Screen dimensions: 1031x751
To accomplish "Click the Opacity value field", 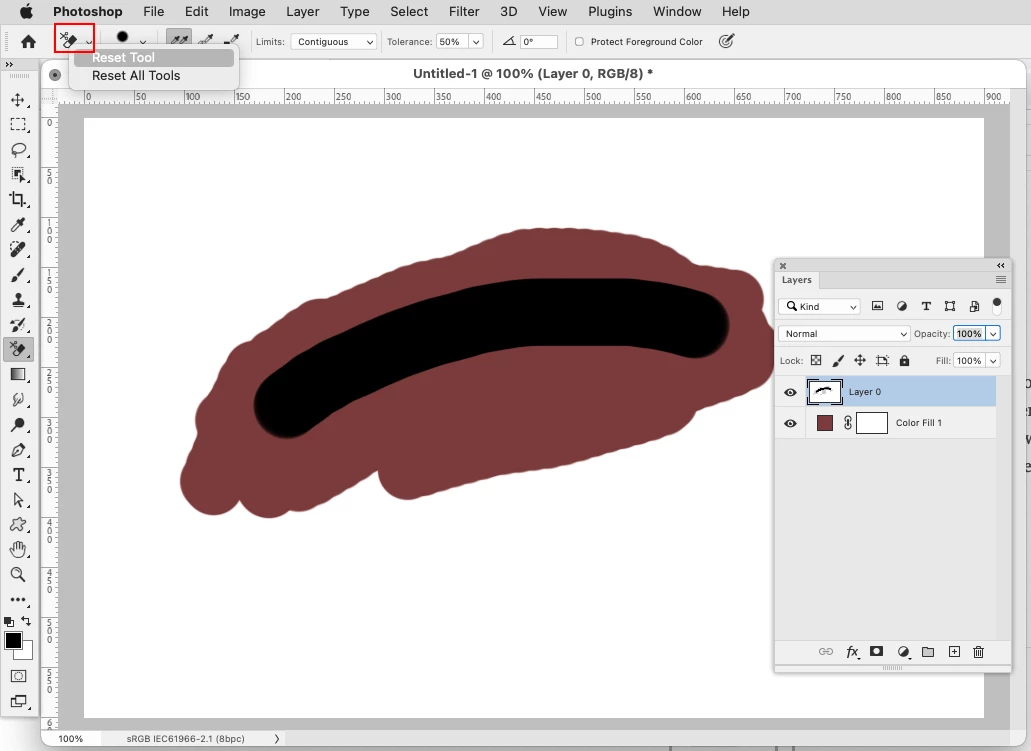I will coord(969,333).
